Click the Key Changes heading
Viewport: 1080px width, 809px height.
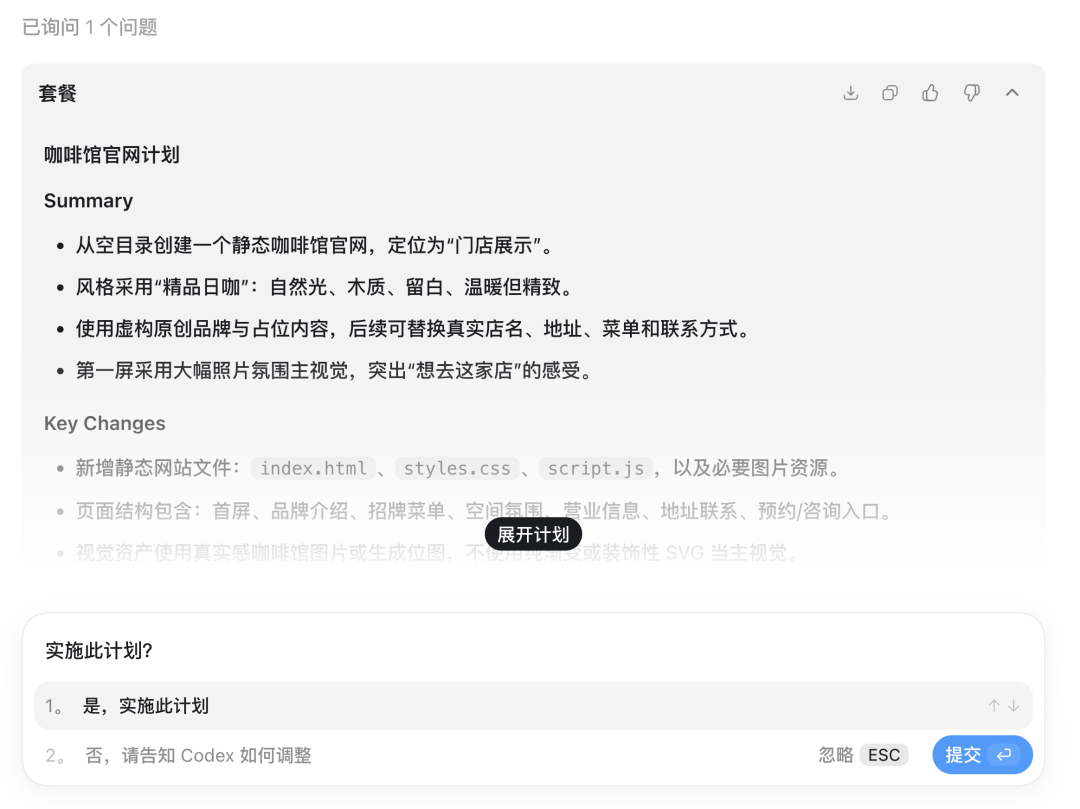[x=105, y=423]
